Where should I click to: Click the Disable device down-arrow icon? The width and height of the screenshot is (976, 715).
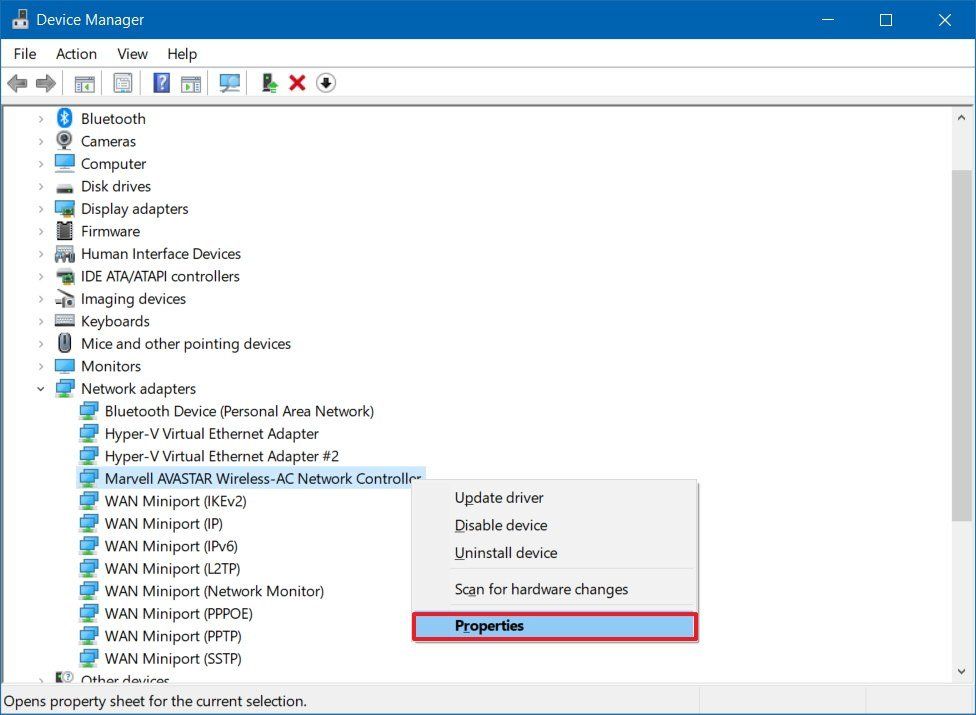[326, 83]
